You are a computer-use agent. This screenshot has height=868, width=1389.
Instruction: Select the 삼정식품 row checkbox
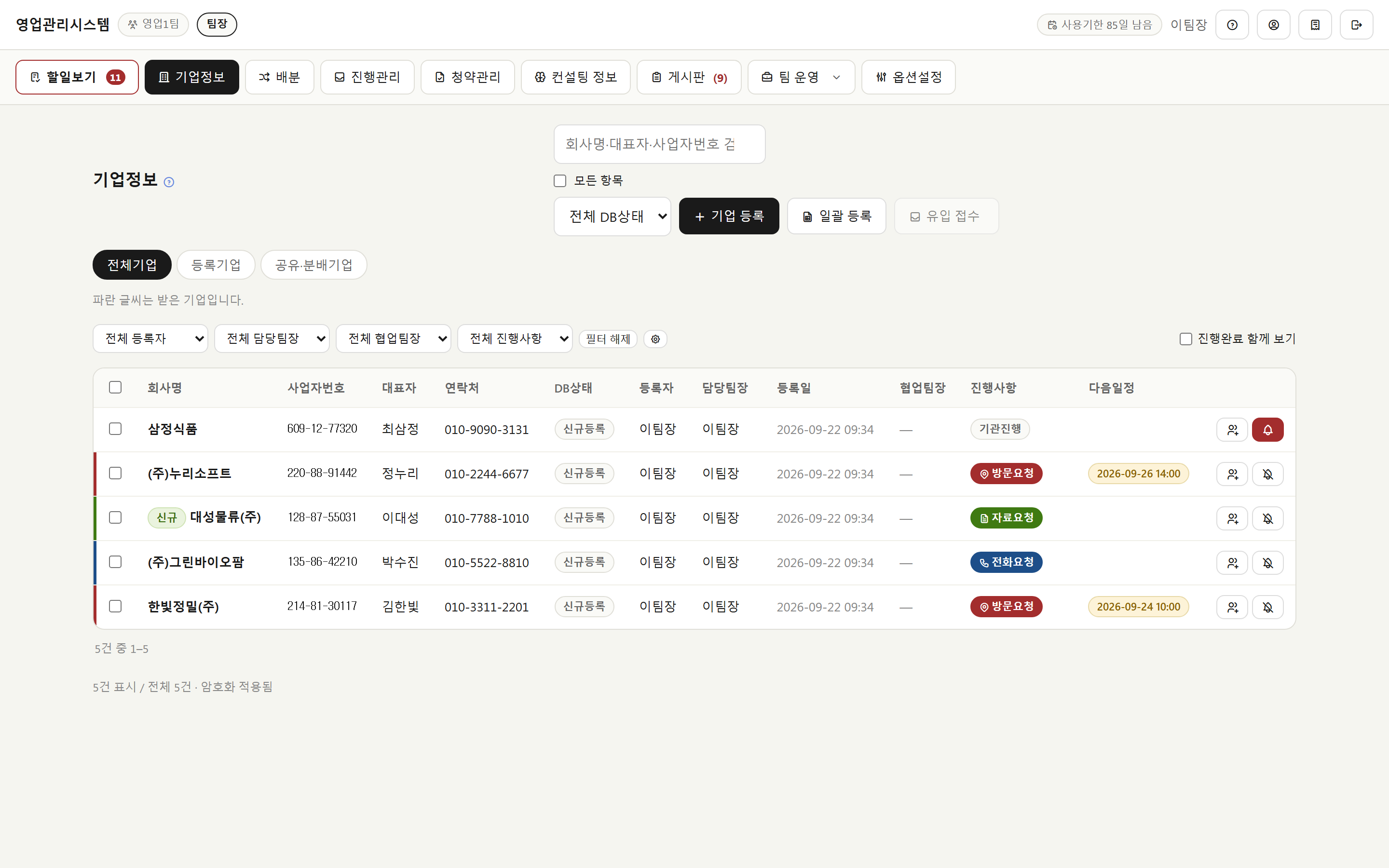pyautogui.click(x=115, y=429)
